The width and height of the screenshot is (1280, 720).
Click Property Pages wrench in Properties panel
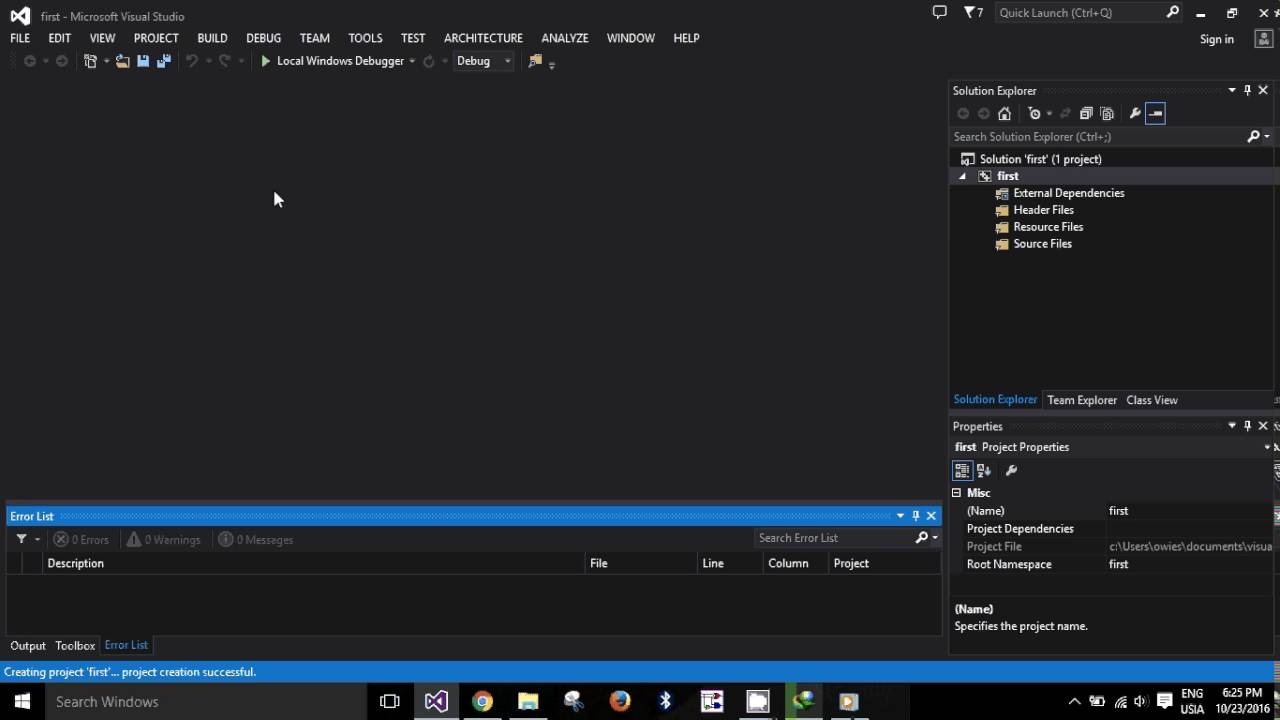(x=1011, y=471)
